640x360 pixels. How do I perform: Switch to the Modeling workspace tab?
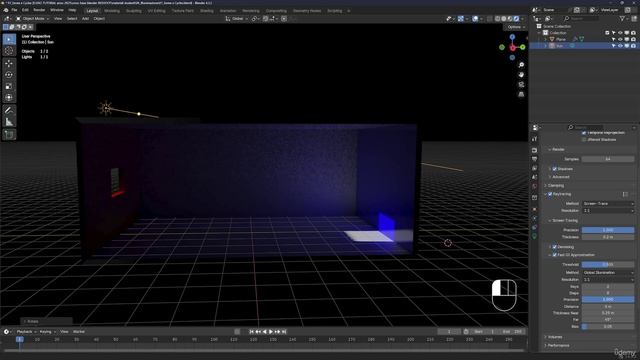pyautogui.click(x=112, y=11)
